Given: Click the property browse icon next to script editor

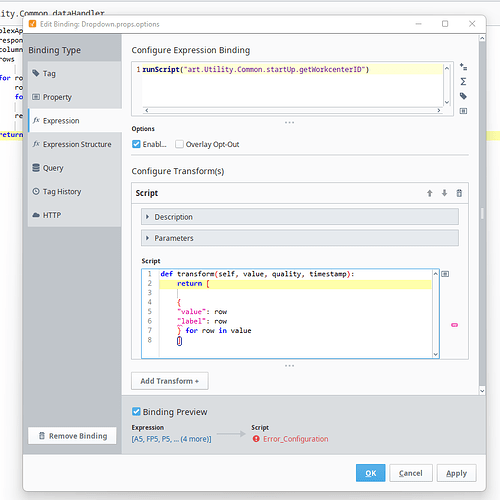Looking at the screenshot, I should [x=445, y=274].
